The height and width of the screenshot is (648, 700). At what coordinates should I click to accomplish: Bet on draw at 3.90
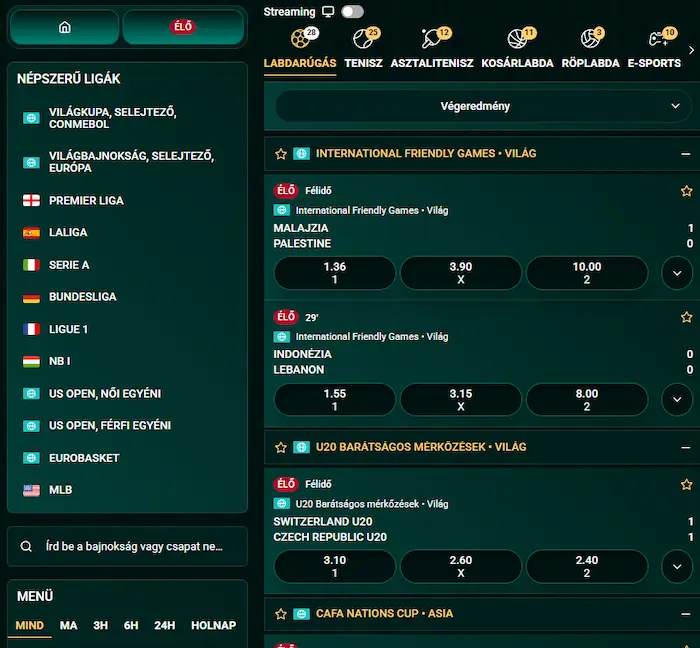click(461, 273)
